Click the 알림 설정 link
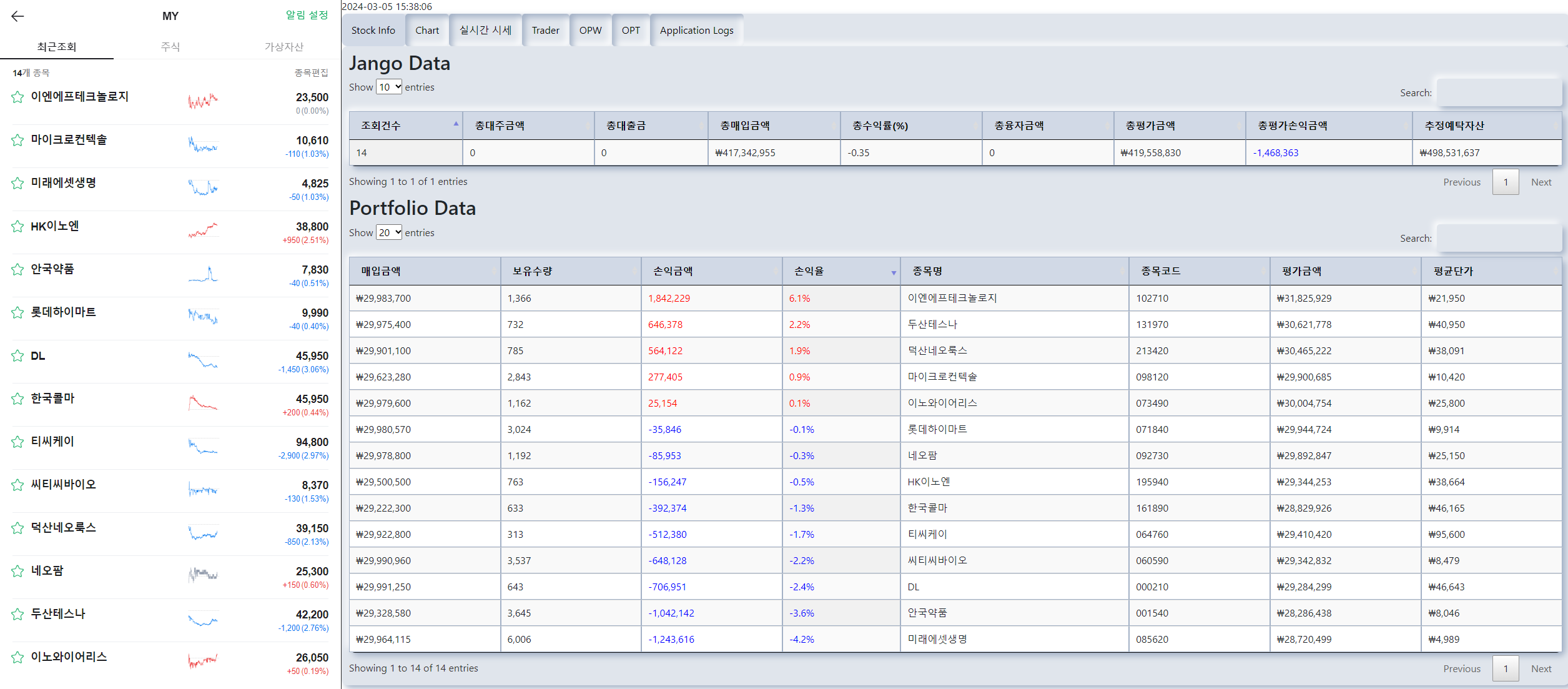 (x=307, y=15)
